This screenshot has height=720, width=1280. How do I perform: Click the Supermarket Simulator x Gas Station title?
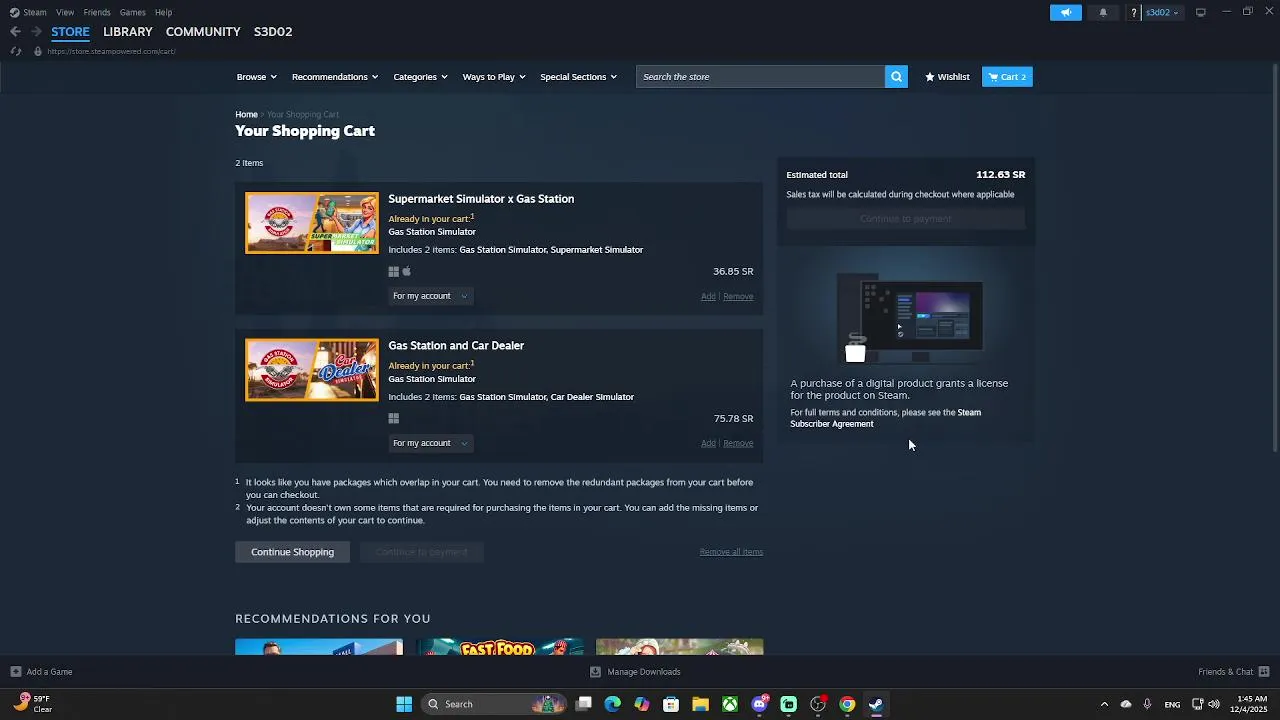(481, 199)
